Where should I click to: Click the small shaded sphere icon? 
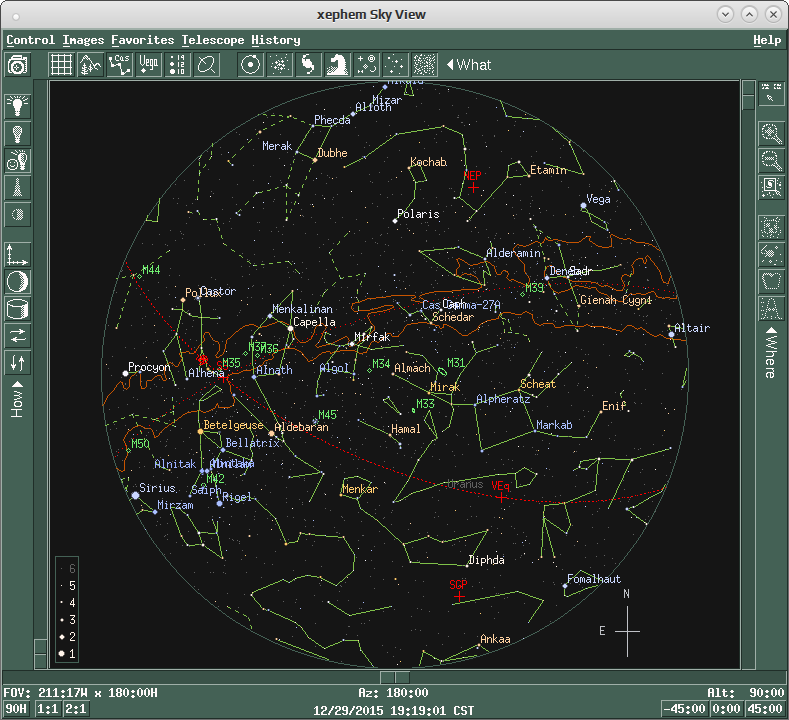pyautogui.click(x=18, y=215)
